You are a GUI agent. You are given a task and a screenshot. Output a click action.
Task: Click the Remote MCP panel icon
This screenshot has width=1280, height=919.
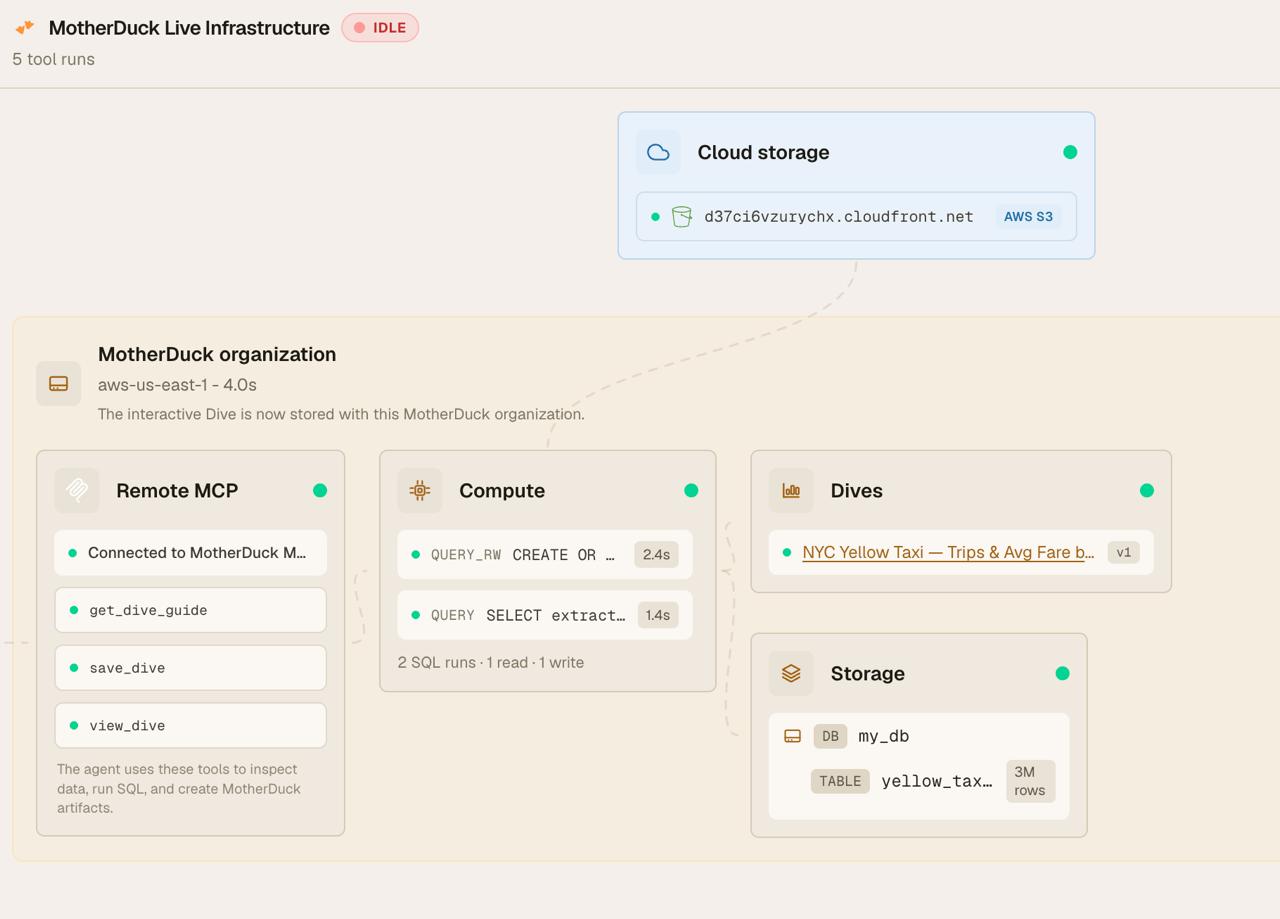click(77, 490)
